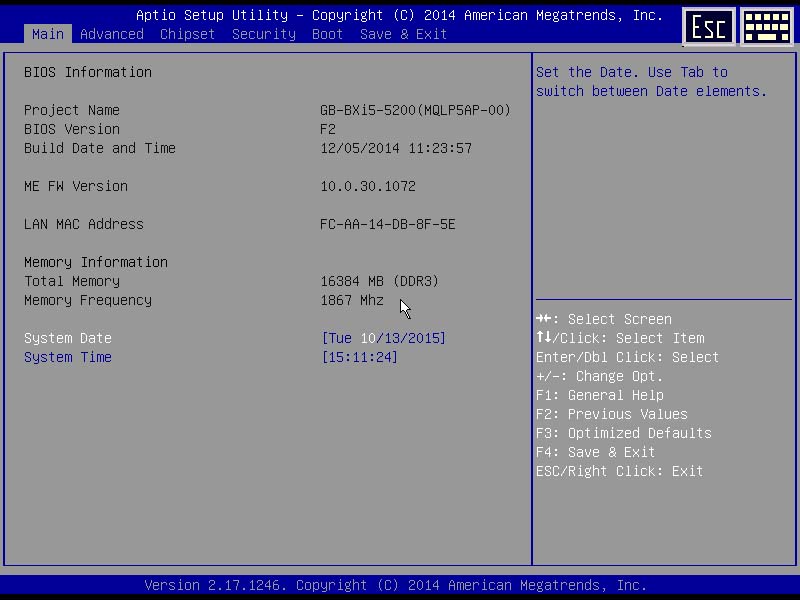Click the 'Select Screen' key hint
This screenshot has height=600, width=800.
pyautogui.click(x=604, y=319)
